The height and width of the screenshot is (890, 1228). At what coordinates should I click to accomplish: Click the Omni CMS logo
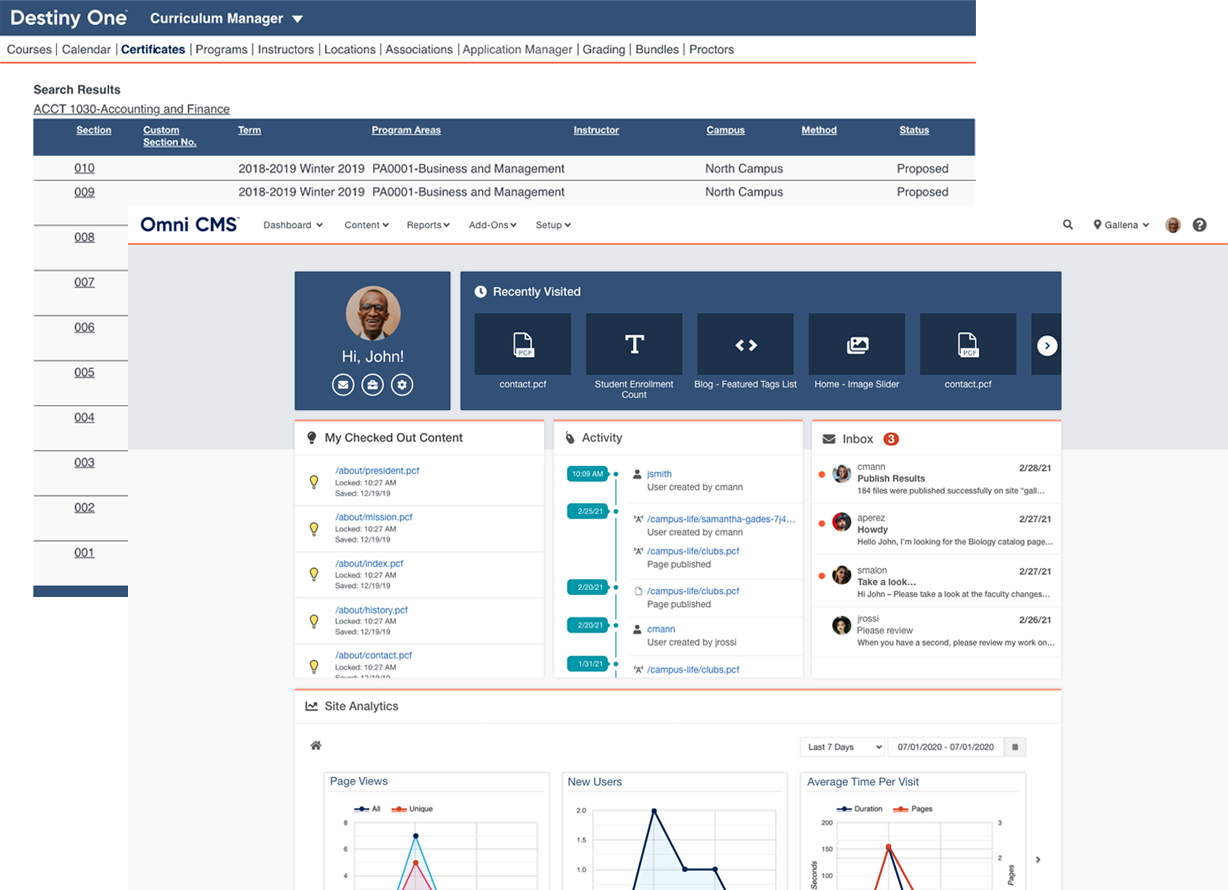(x=190, y=225)
